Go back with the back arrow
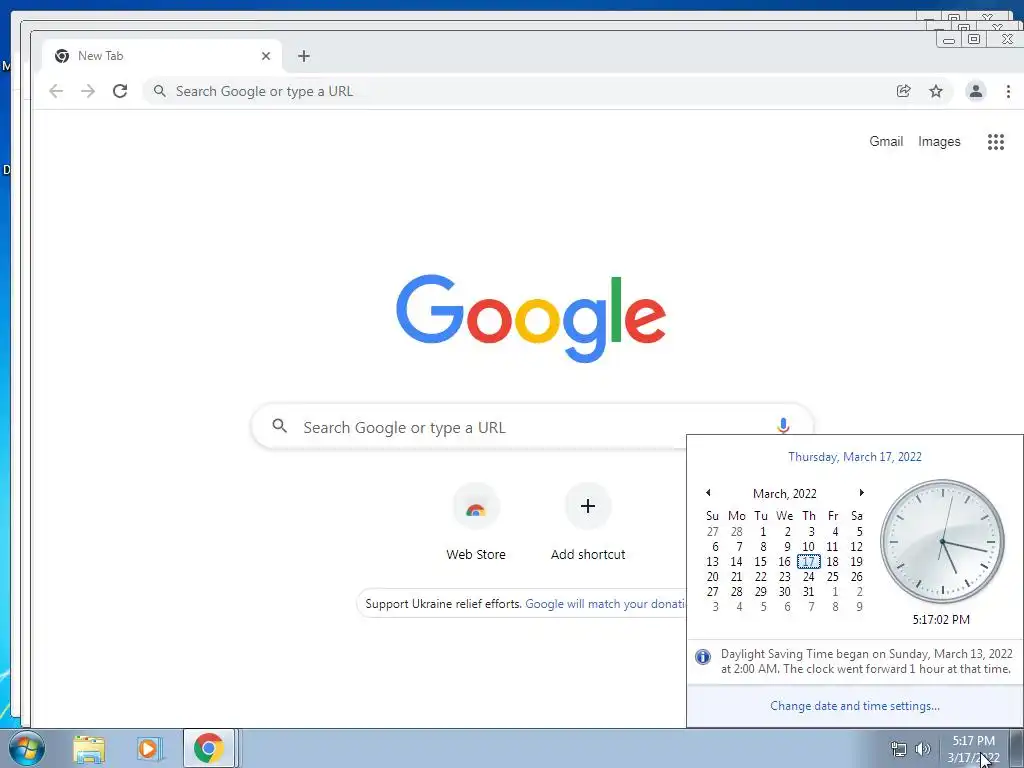The height and width of the screenshot is (768, 1024). point(56,91)
